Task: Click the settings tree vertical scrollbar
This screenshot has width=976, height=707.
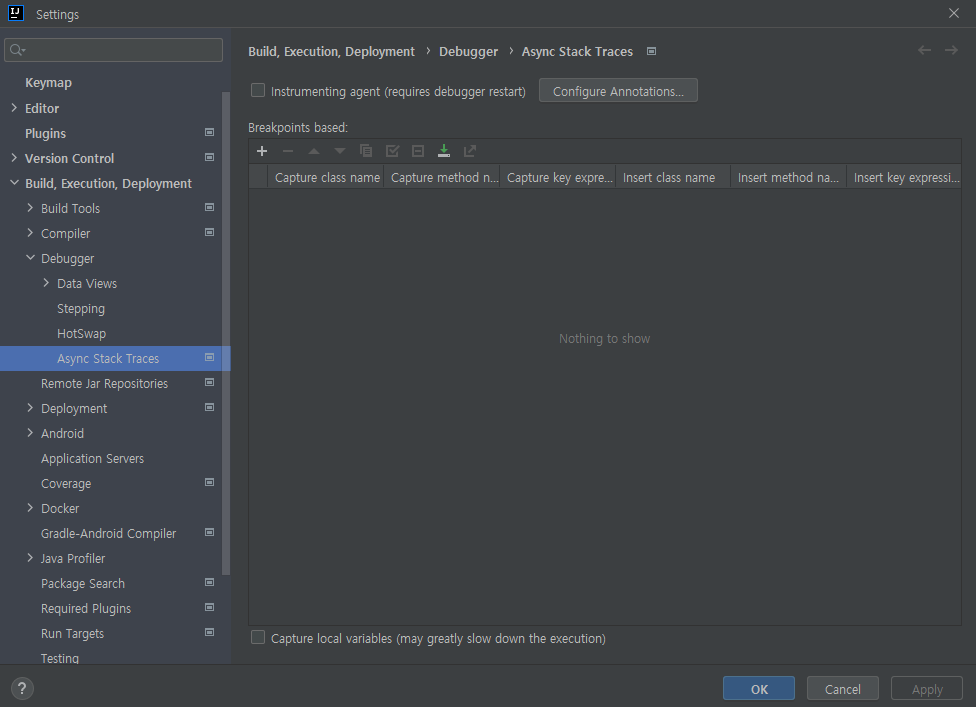Action: (x=226, y=334)
